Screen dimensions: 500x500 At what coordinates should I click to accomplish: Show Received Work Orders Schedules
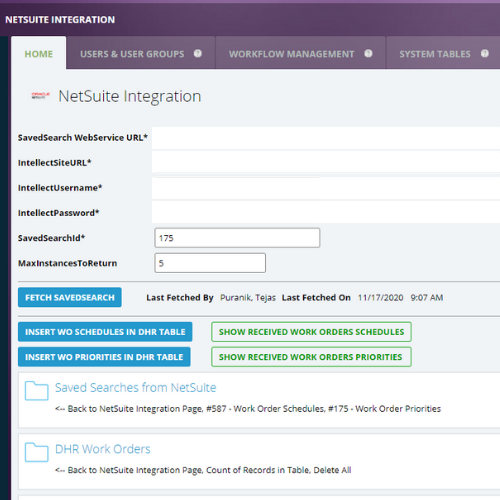311,332
